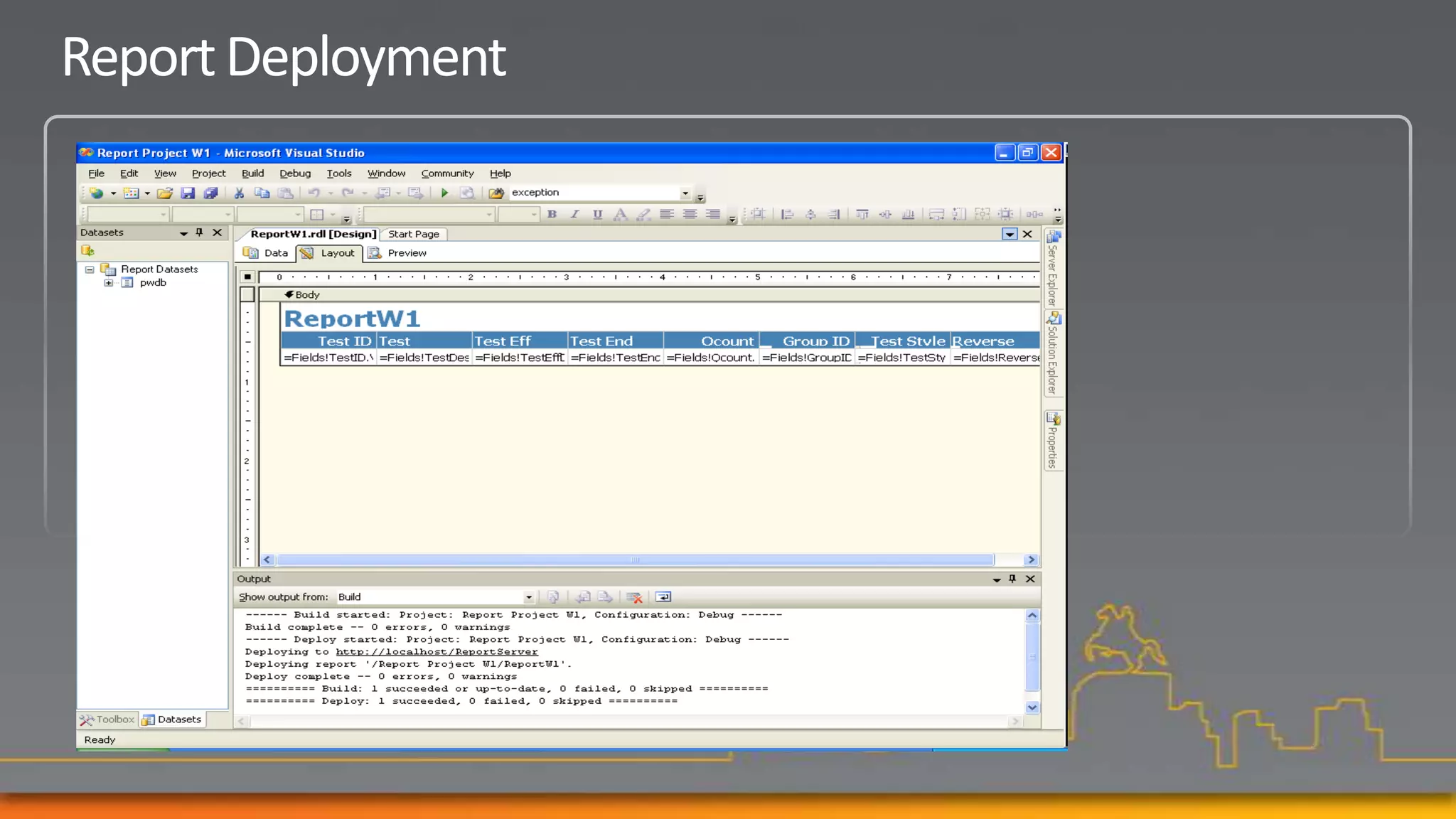Open the New Project dropdown arrow

pos(113,193)
